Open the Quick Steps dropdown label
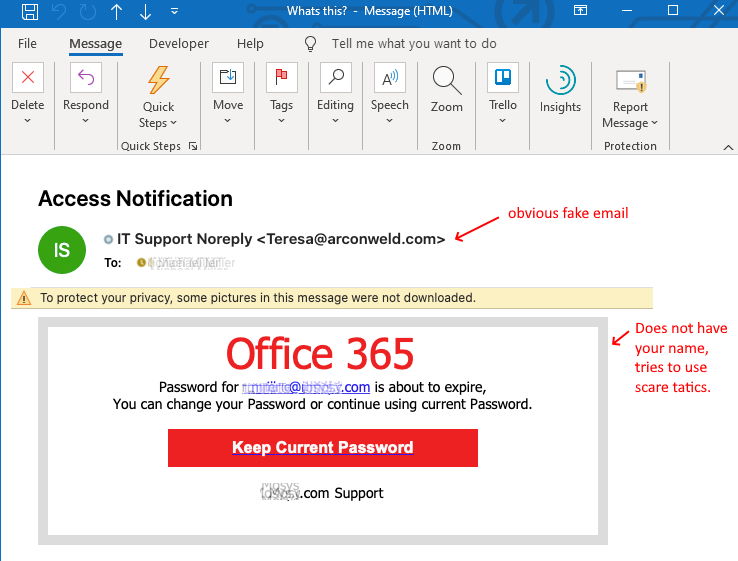 point(158,115)
